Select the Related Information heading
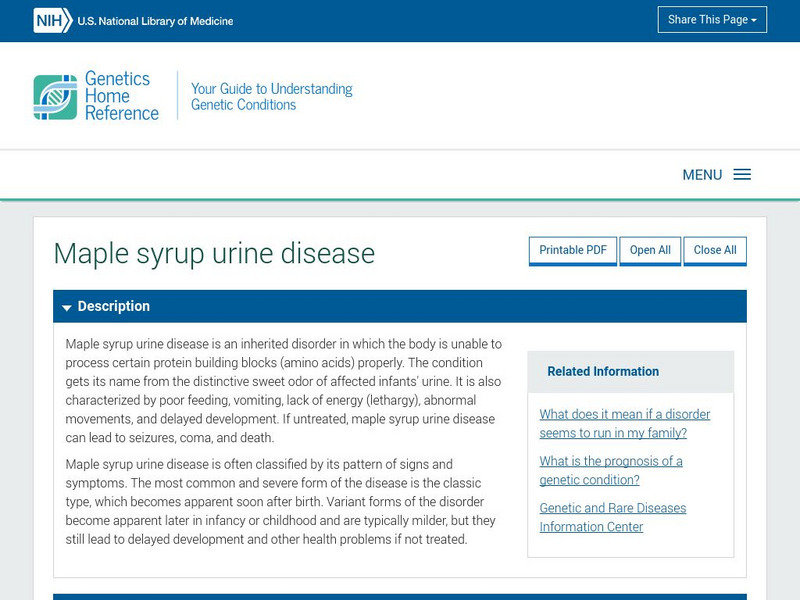The image size is (800, 600). (603, 371)
